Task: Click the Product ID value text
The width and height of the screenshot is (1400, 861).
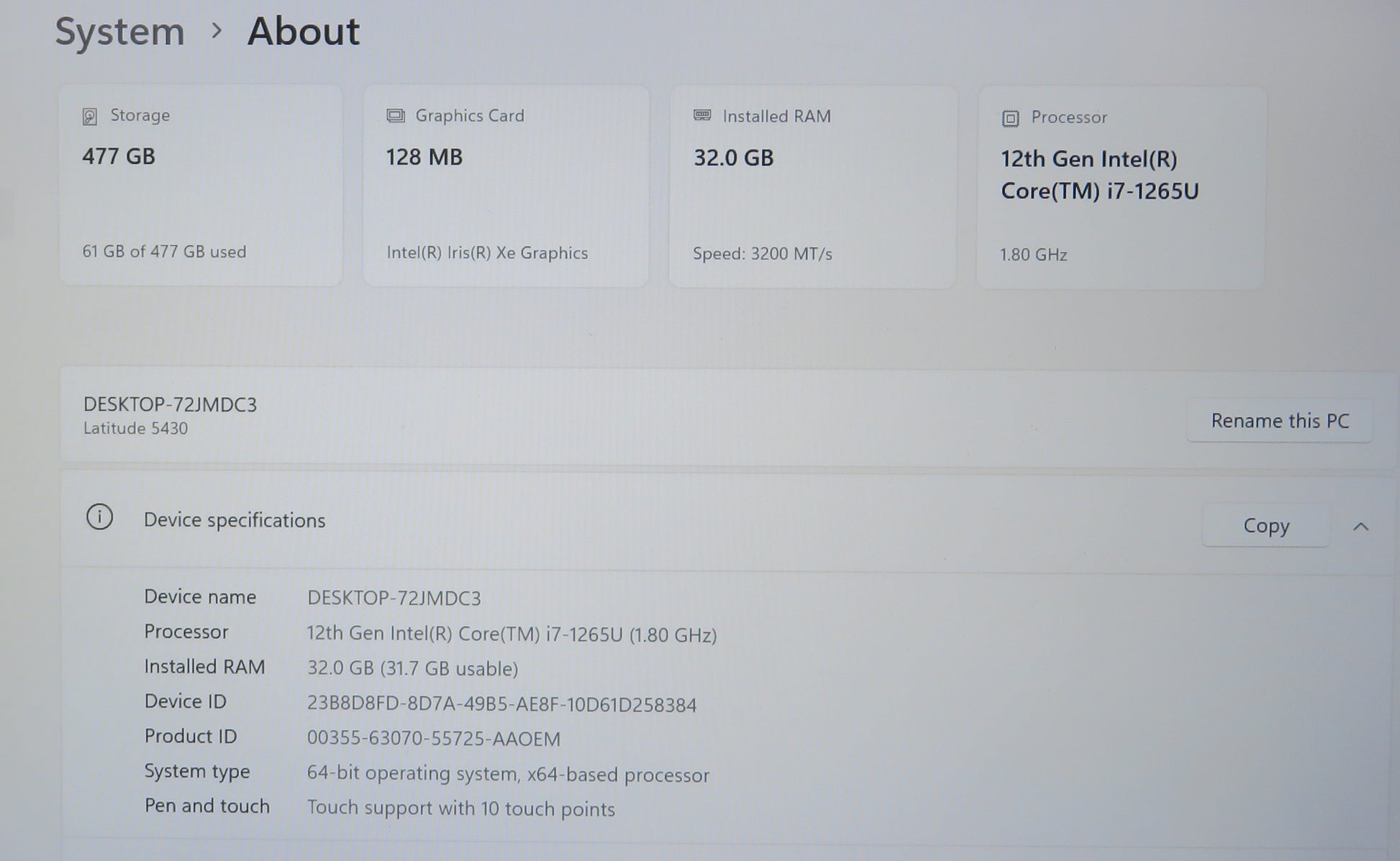Action: pyautogui.click(x=433, y=739)
